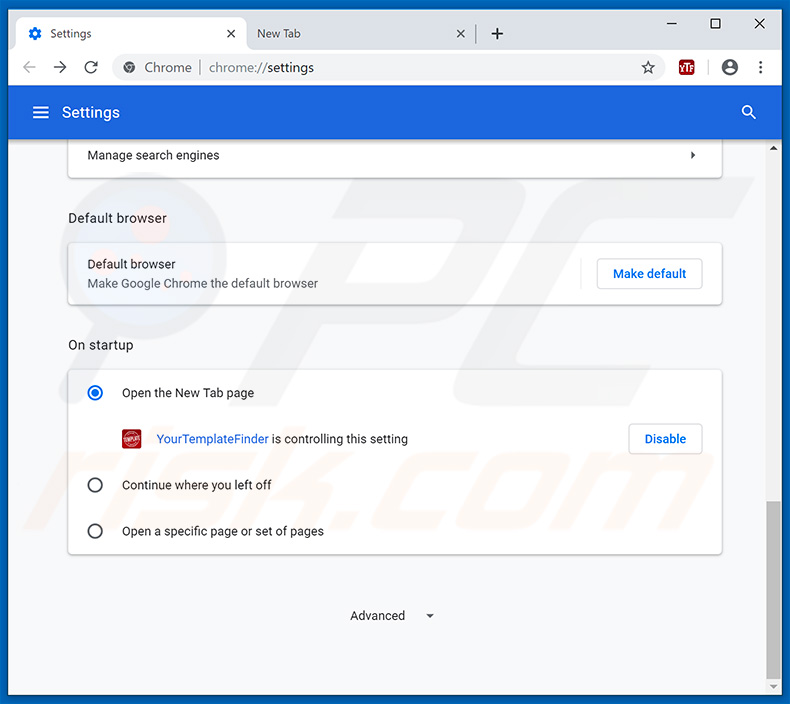Click the search settings magnifier icon
This screenshot has width=790, height=704.
pyautogui.click(x=749, y=112)
